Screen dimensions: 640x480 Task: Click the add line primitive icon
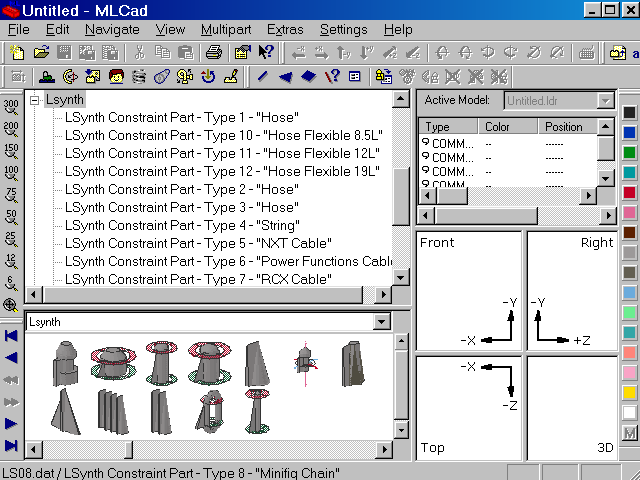[x=262, y=76]
